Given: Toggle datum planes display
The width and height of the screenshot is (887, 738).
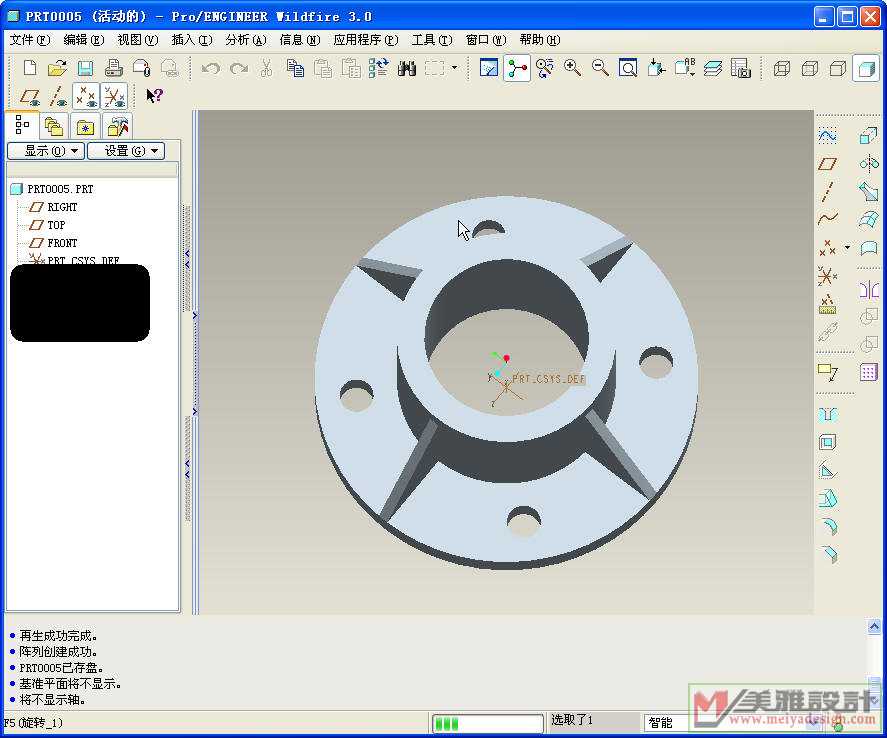Looking at the screenshot, I should pyautogui.click(x=30, y=97).
